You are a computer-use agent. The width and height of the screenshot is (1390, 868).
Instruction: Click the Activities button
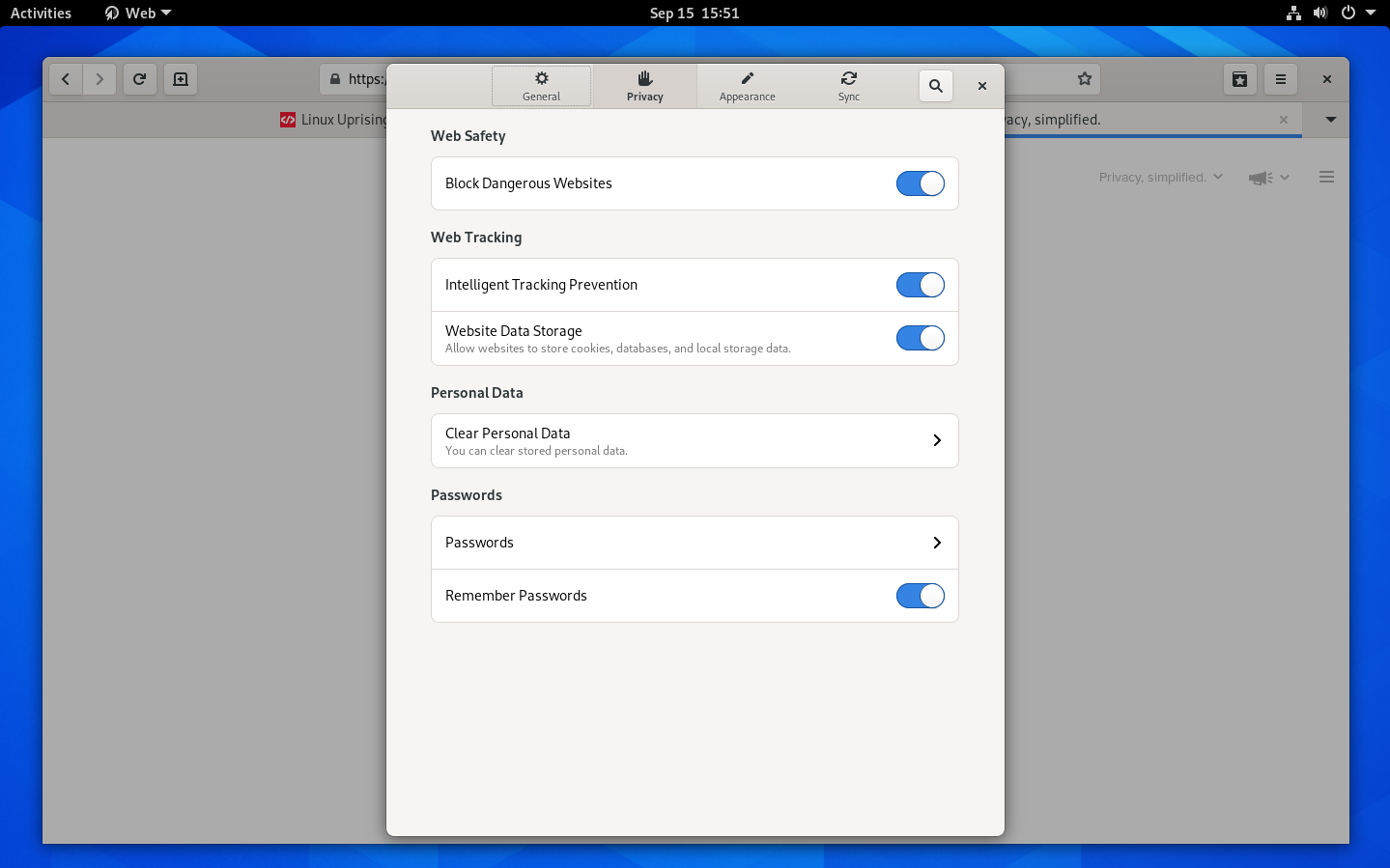click(41, 13)
